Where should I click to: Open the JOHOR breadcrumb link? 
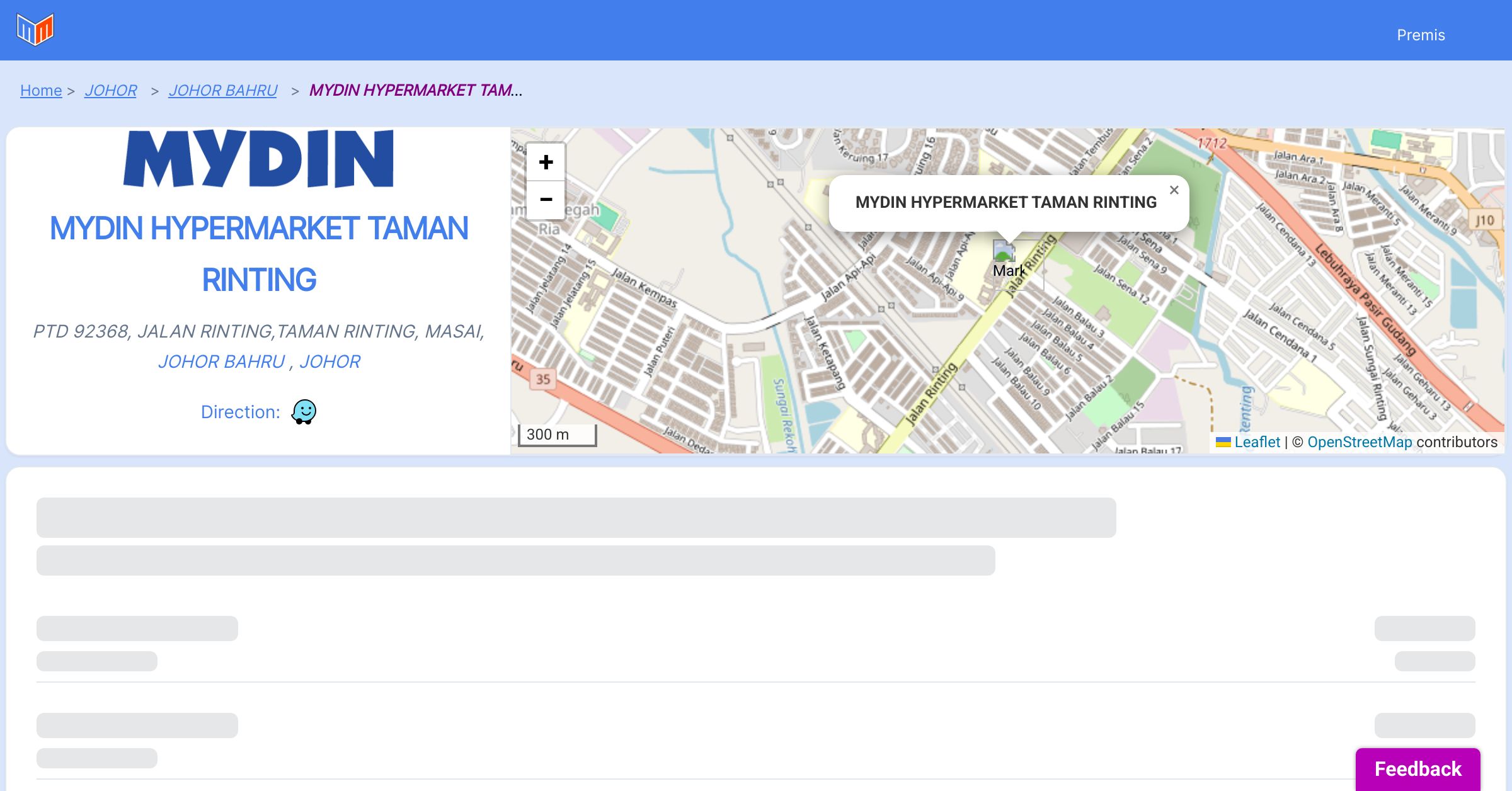tap(111, 91)
